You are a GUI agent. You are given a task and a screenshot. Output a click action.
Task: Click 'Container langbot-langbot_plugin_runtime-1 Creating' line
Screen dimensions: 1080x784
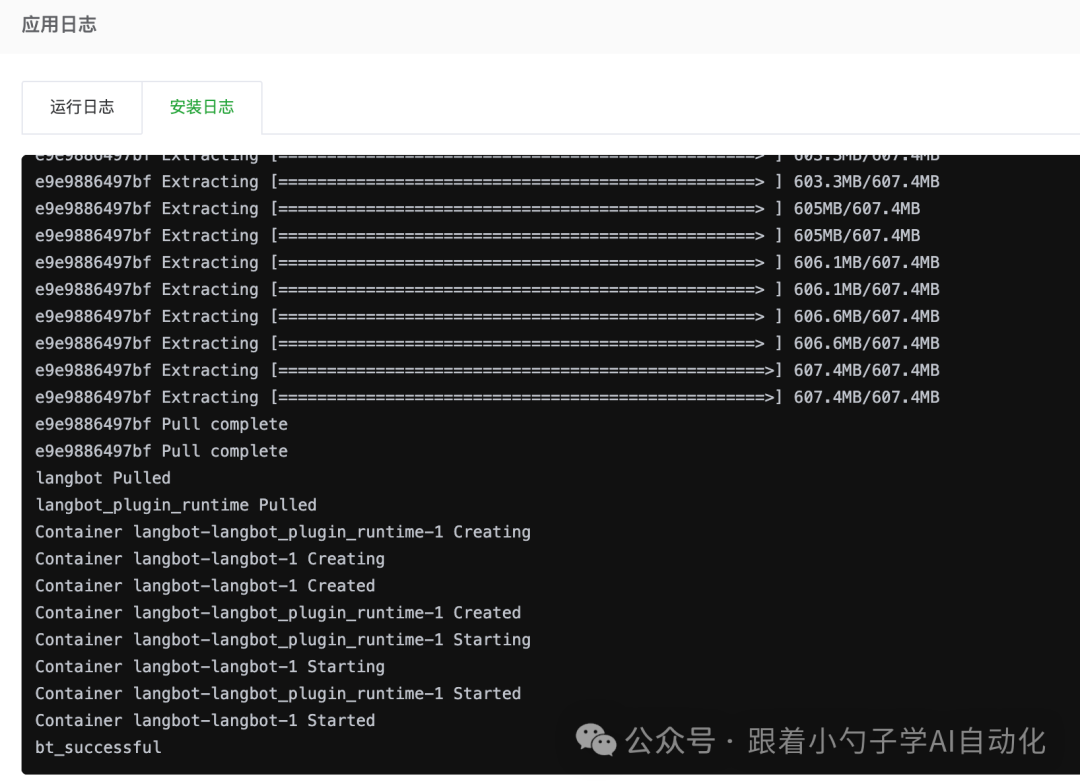coord(282,532)
